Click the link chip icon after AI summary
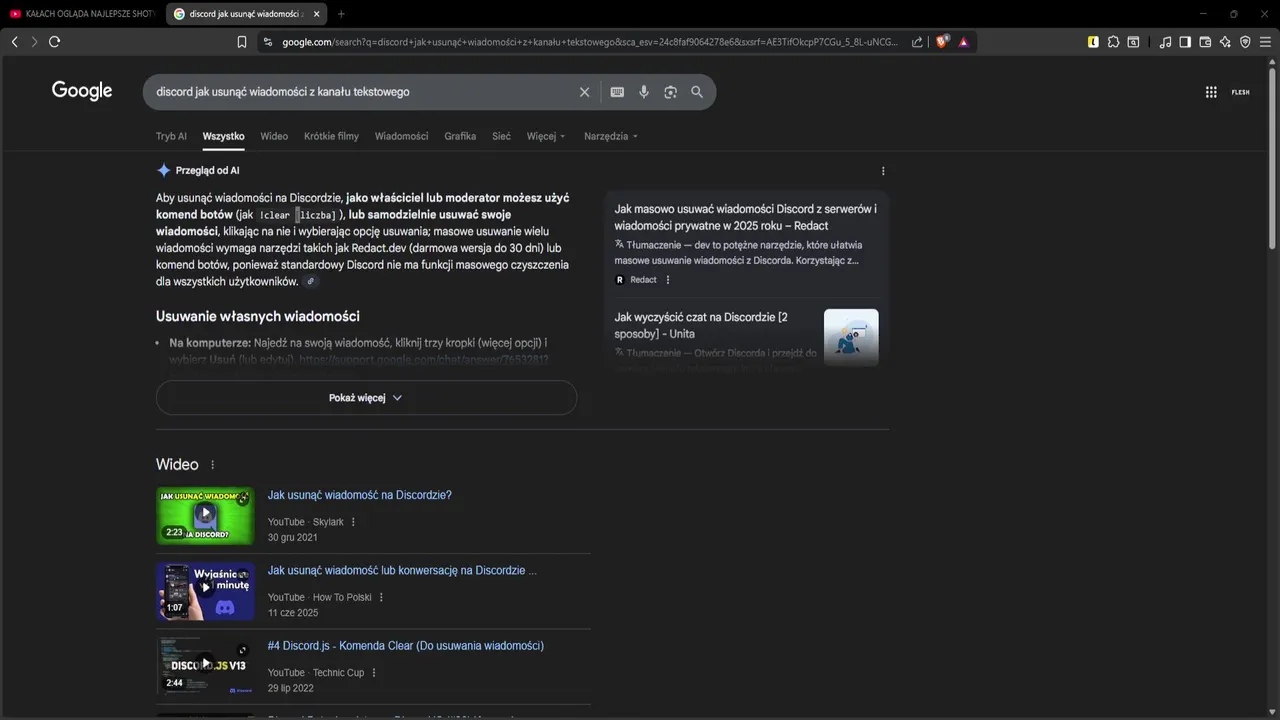Image resolution: width=1280 pixels, height=720 pixels. (311, 282)
